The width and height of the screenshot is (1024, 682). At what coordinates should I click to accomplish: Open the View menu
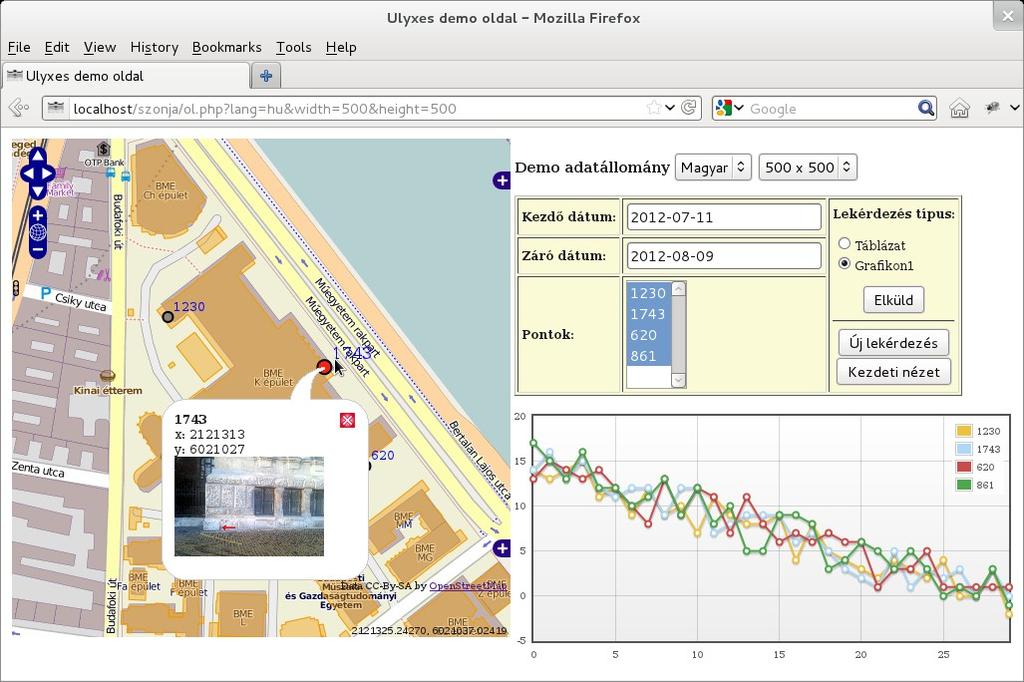click(100, 47)
